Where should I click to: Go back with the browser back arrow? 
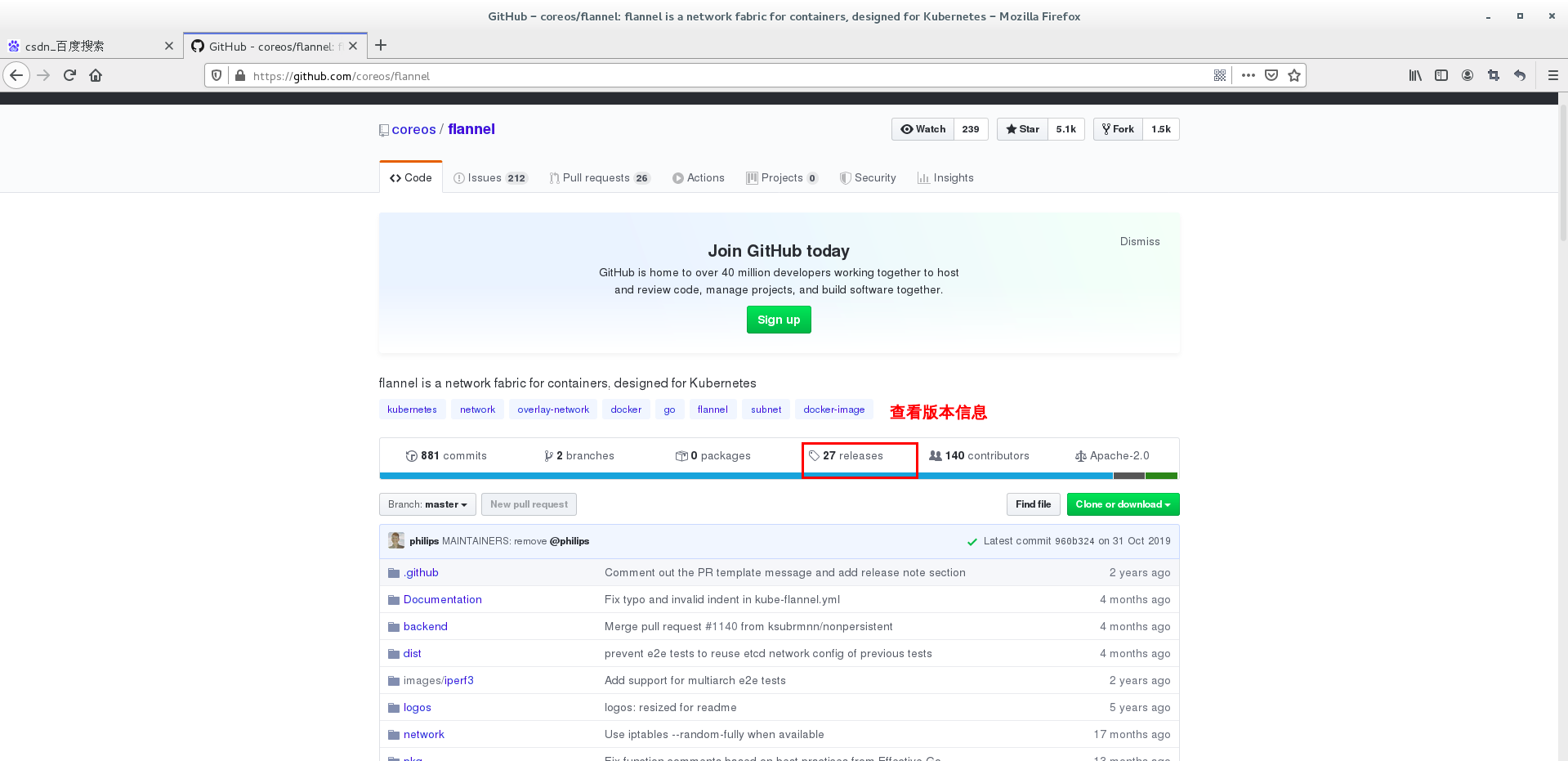pyautogui.click(x=16, y=75)
